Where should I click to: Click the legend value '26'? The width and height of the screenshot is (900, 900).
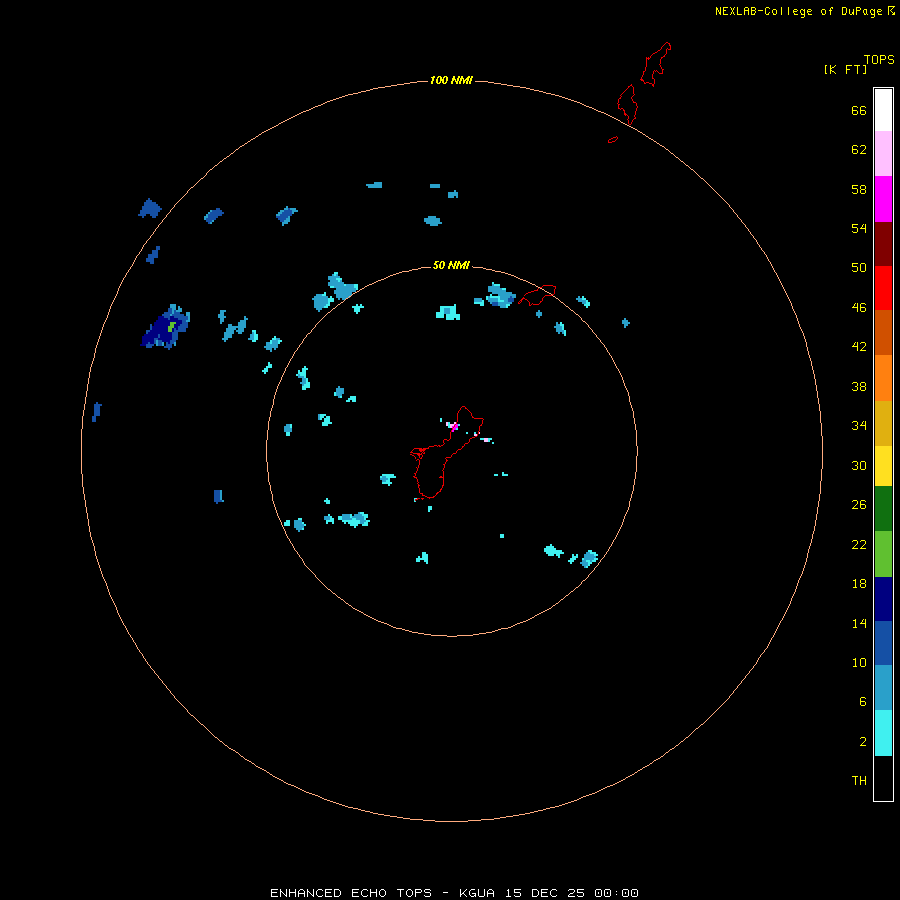859,505
